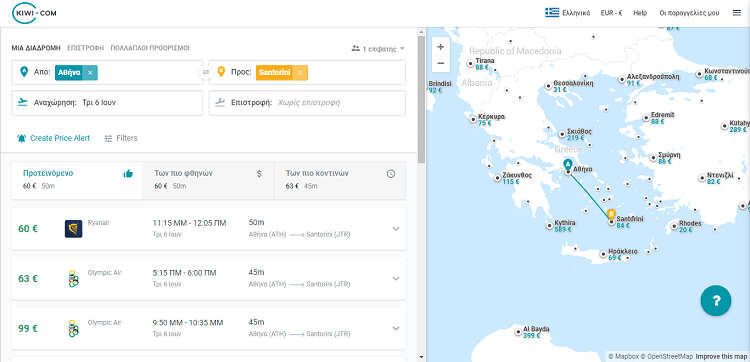750x362 pixels.
Task: Open the Help link
Action: point(640,13)
